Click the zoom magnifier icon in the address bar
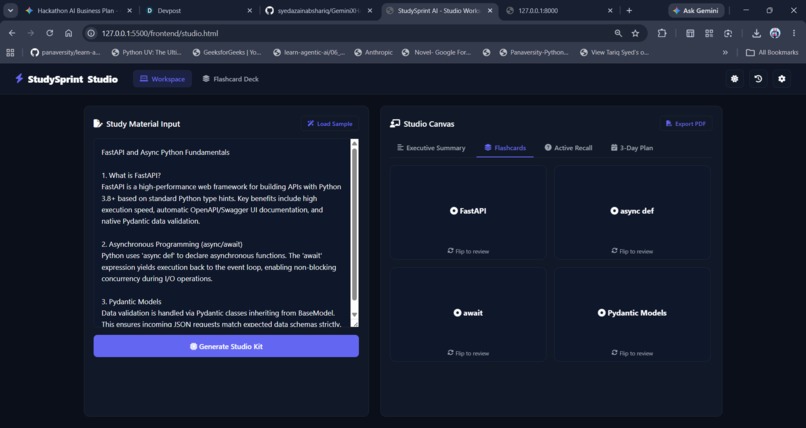806x428 pixels. click(618, 33)
